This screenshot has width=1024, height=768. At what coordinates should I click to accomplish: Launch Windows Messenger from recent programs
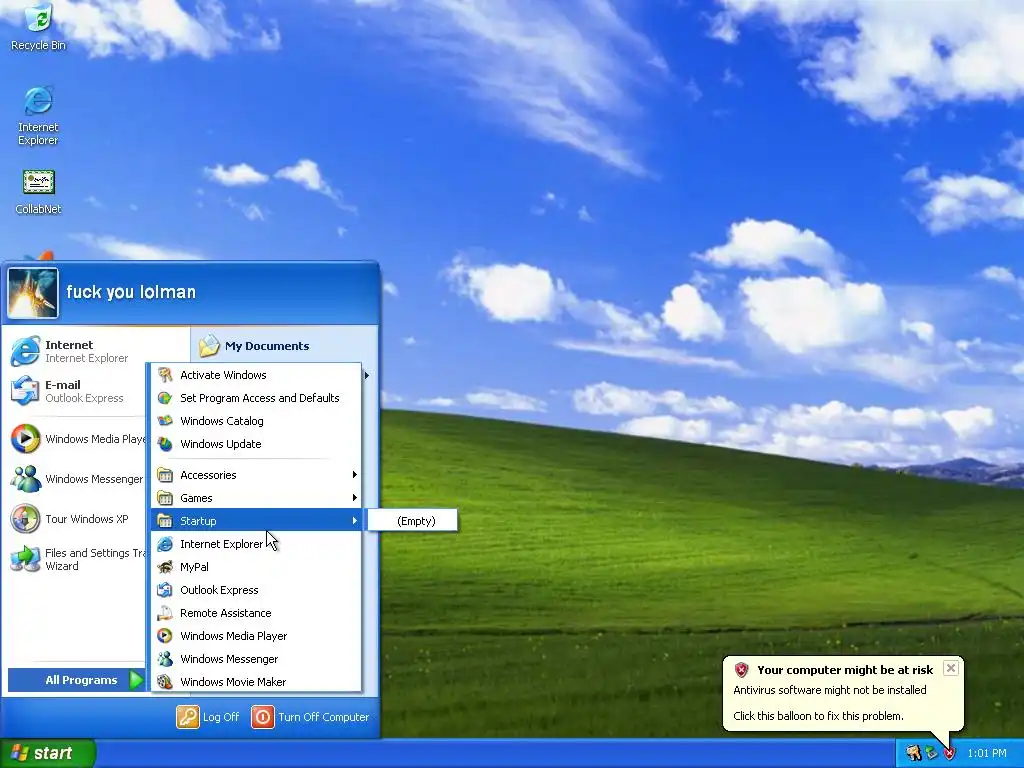76,479
